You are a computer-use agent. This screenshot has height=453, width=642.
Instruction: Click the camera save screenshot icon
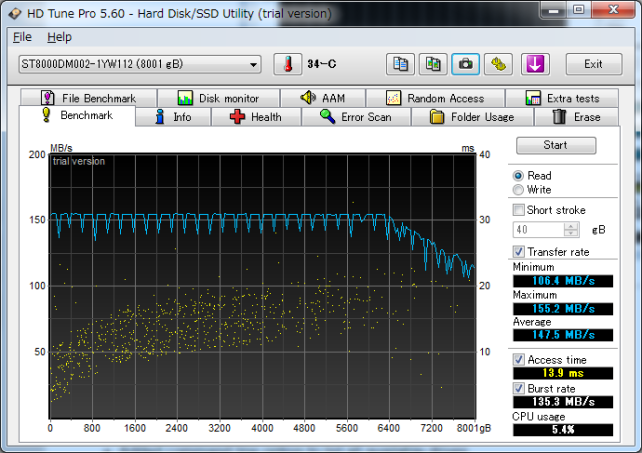pos(465,65)
